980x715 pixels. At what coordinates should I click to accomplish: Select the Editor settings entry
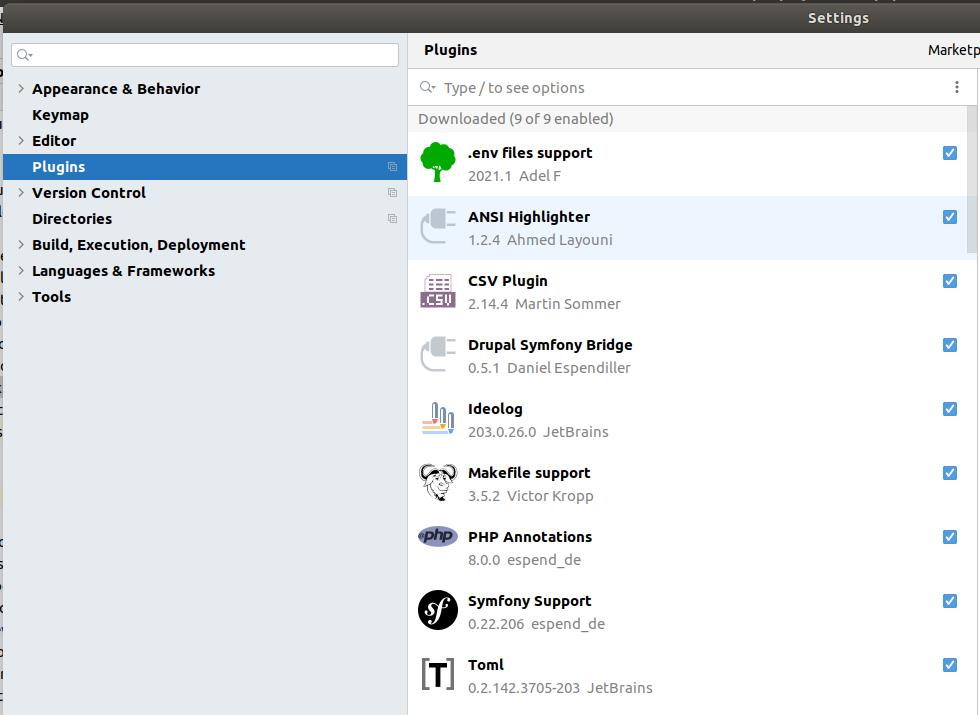point(54,141)
